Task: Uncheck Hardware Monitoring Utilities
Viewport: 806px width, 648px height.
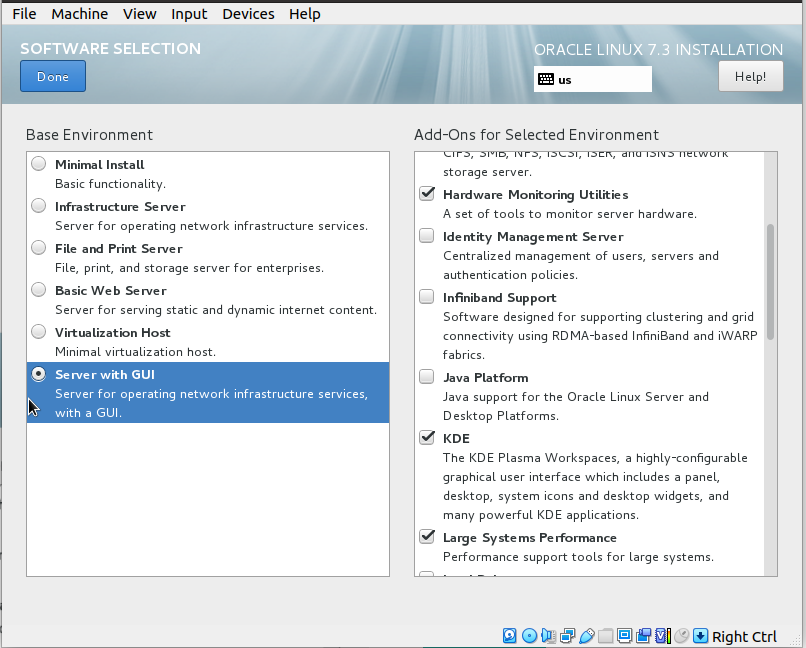Action: point(427,194)
